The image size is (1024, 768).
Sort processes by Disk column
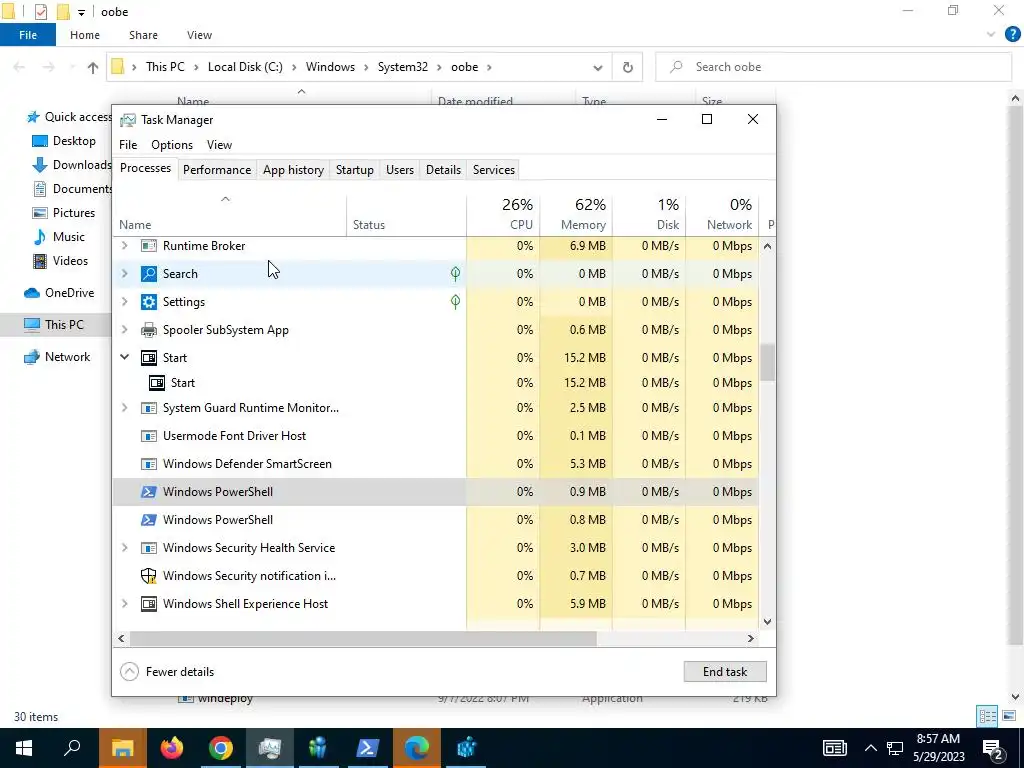coord(649,215)
